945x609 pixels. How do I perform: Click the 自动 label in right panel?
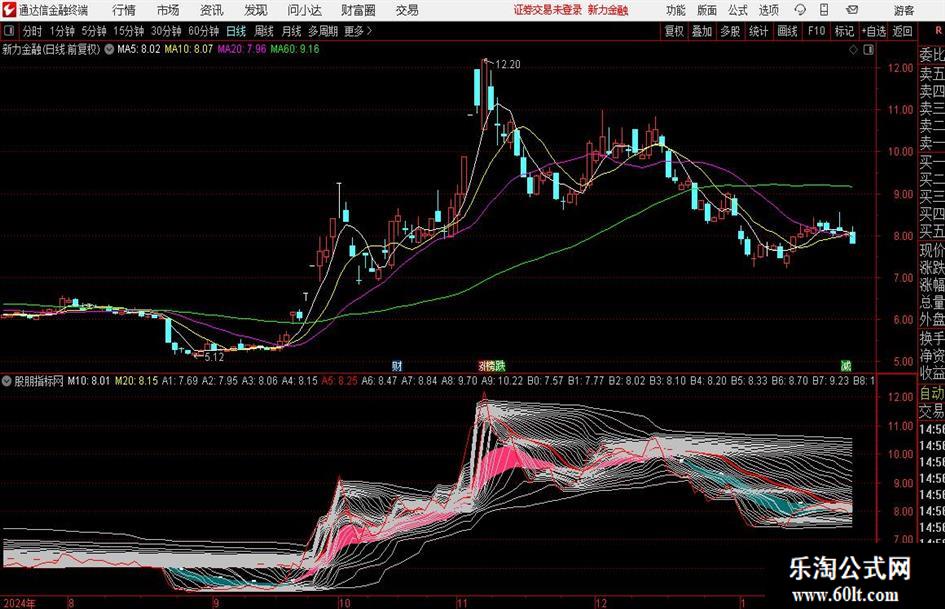932,393
